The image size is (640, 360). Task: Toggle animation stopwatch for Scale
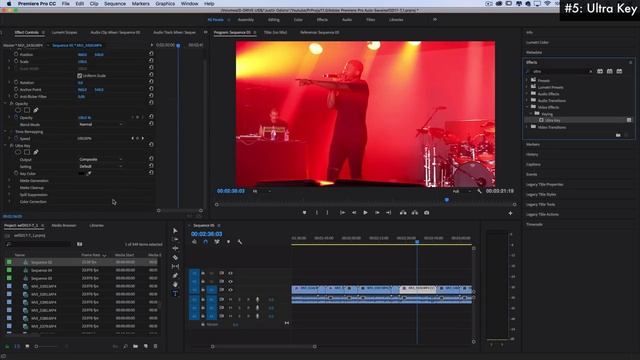16,61
